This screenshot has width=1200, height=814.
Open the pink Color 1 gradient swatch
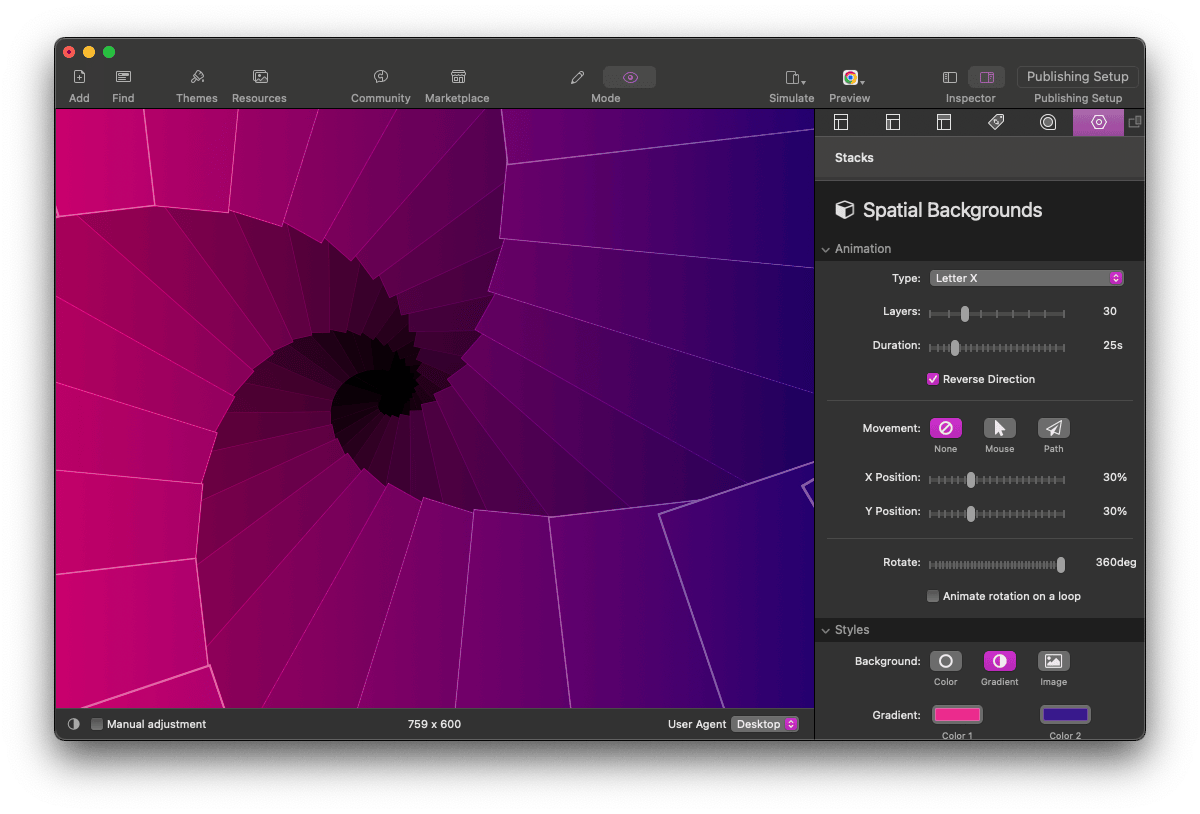point(958,715)
